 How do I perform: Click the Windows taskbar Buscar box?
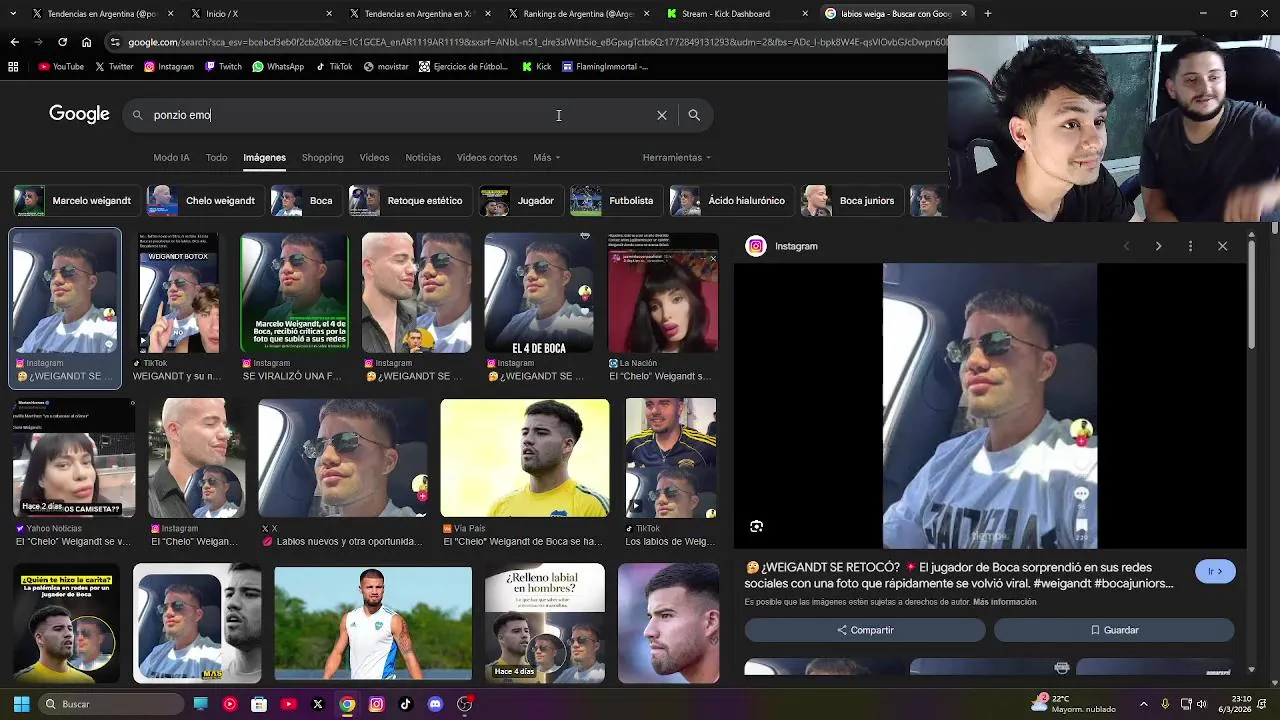110,704
